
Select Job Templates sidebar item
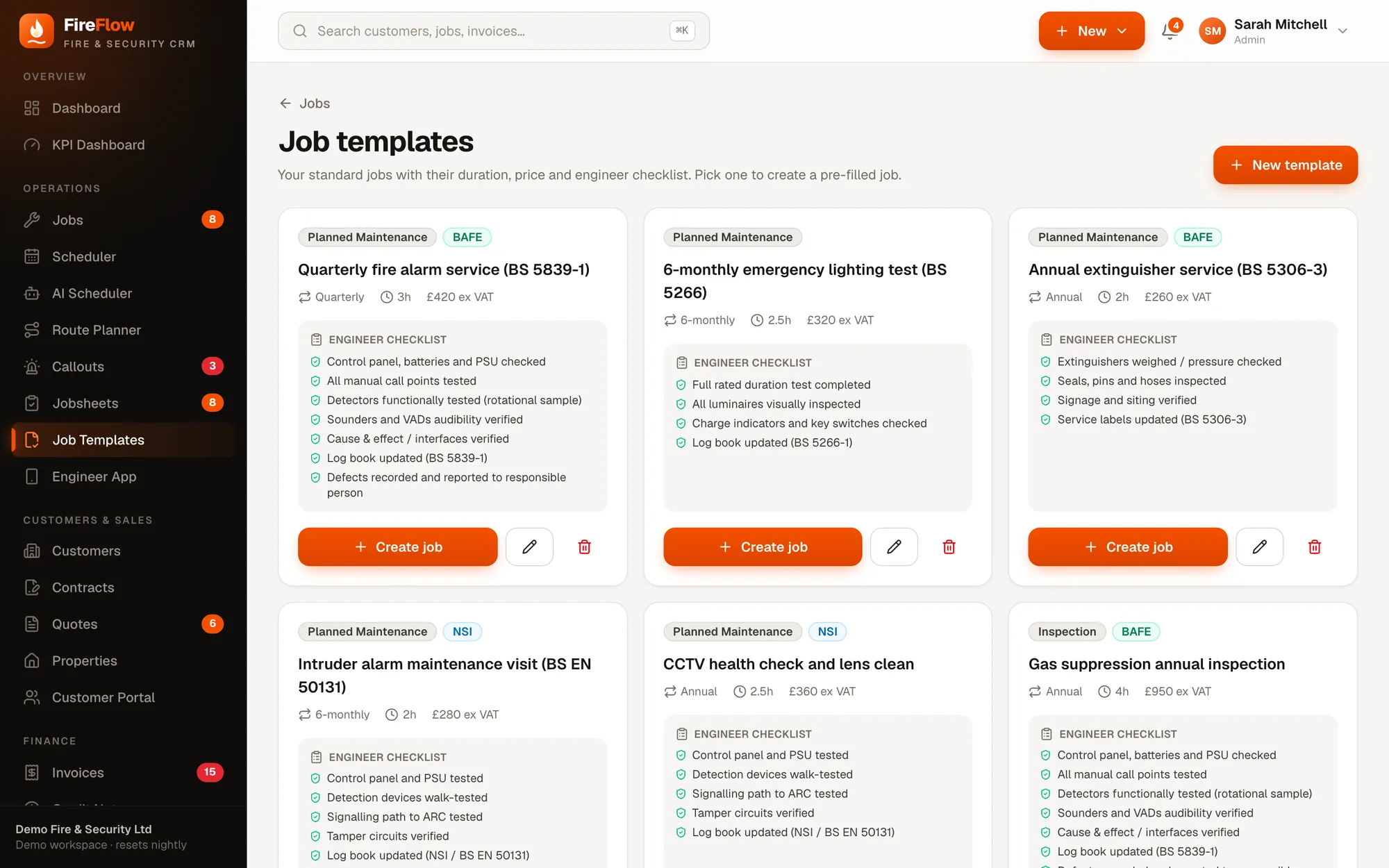coord(124,440)
